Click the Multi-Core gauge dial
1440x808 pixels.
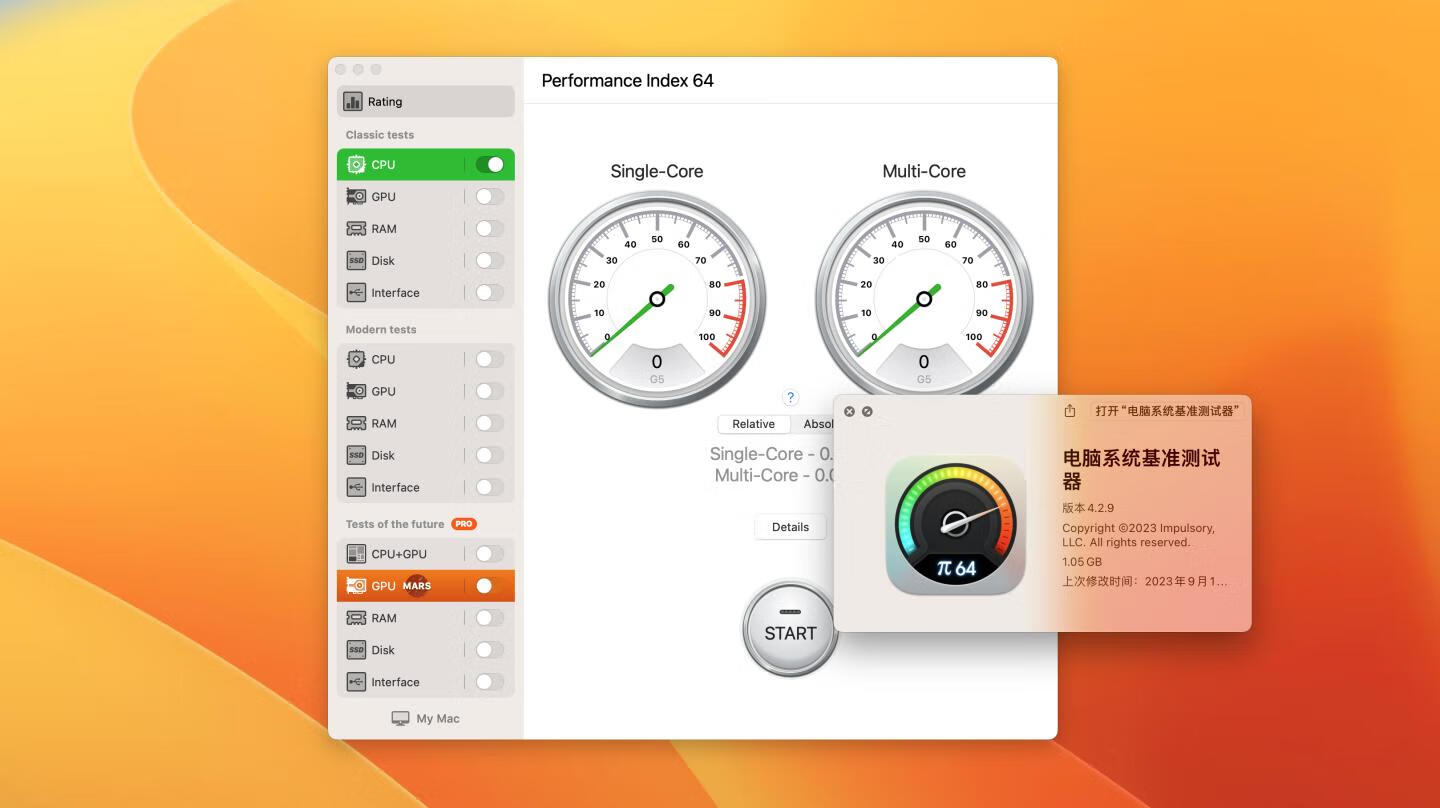click(x=924, y=299)
